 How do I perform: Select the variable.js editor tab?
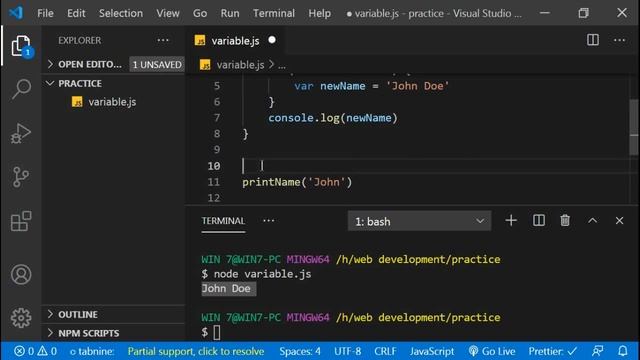235,40
